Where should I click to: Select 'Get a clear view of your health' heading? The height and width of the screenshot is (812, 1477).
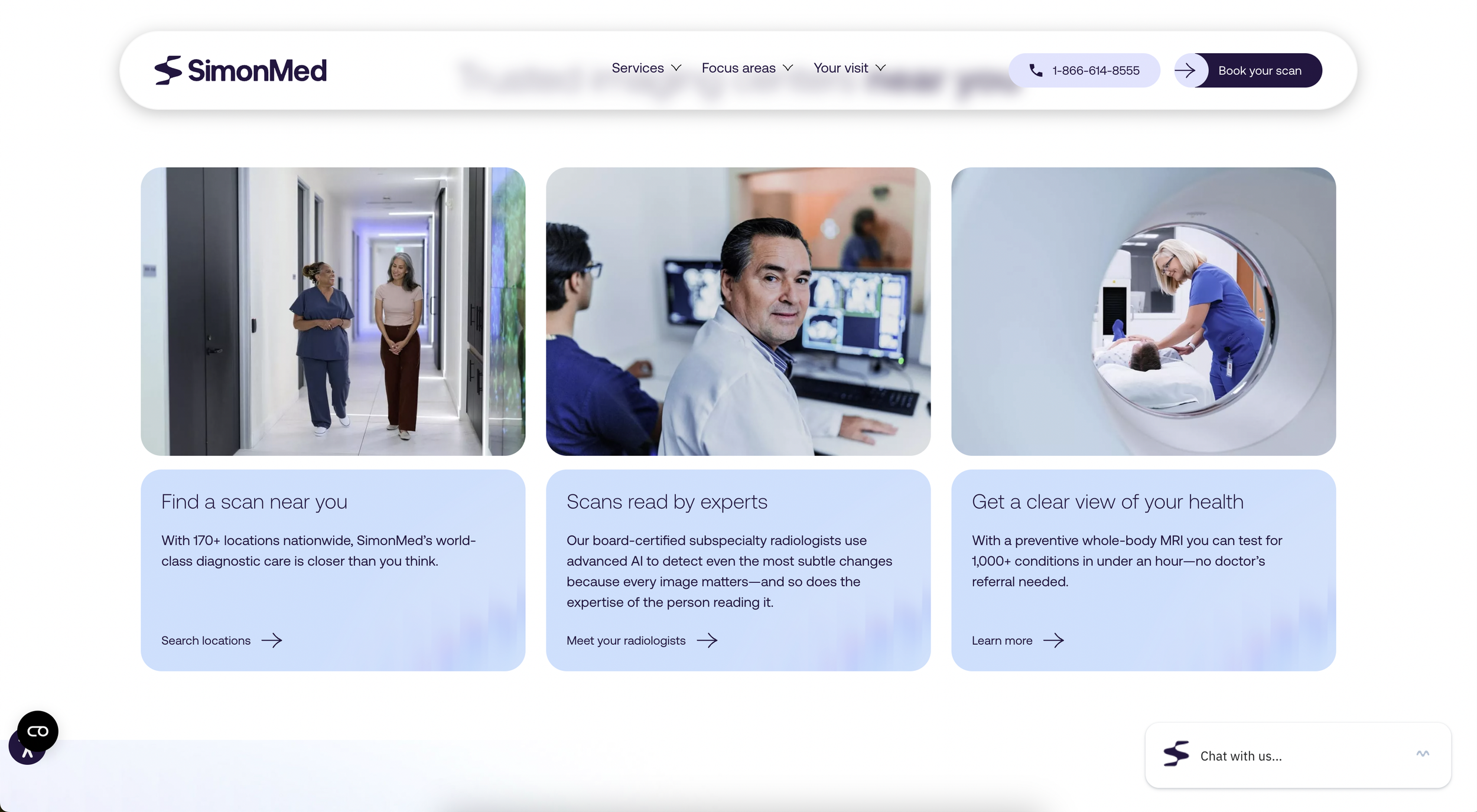(x=1108, y=501)
